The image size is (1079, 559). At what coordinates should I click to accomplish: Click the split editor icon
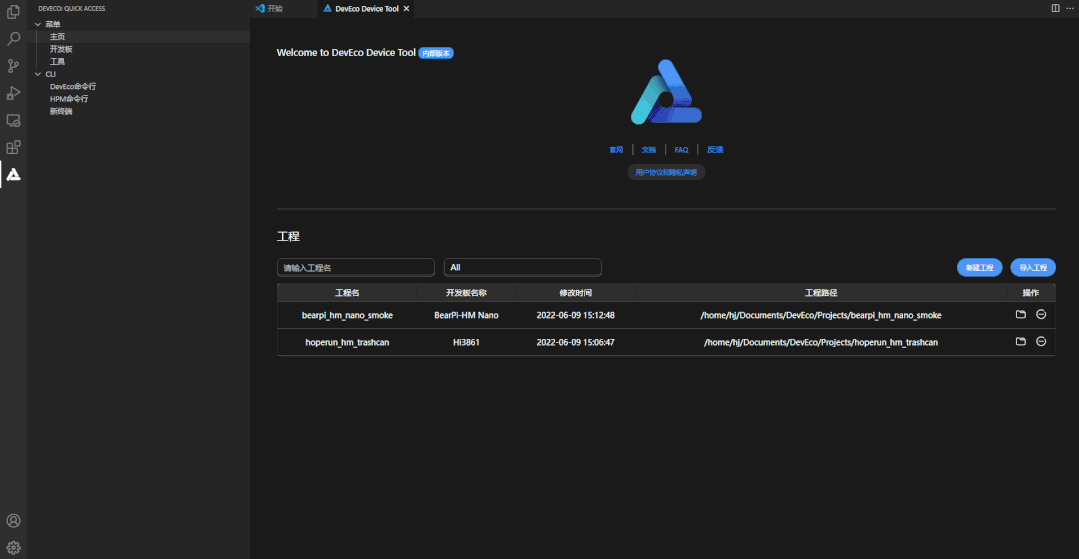[1056, 8]
